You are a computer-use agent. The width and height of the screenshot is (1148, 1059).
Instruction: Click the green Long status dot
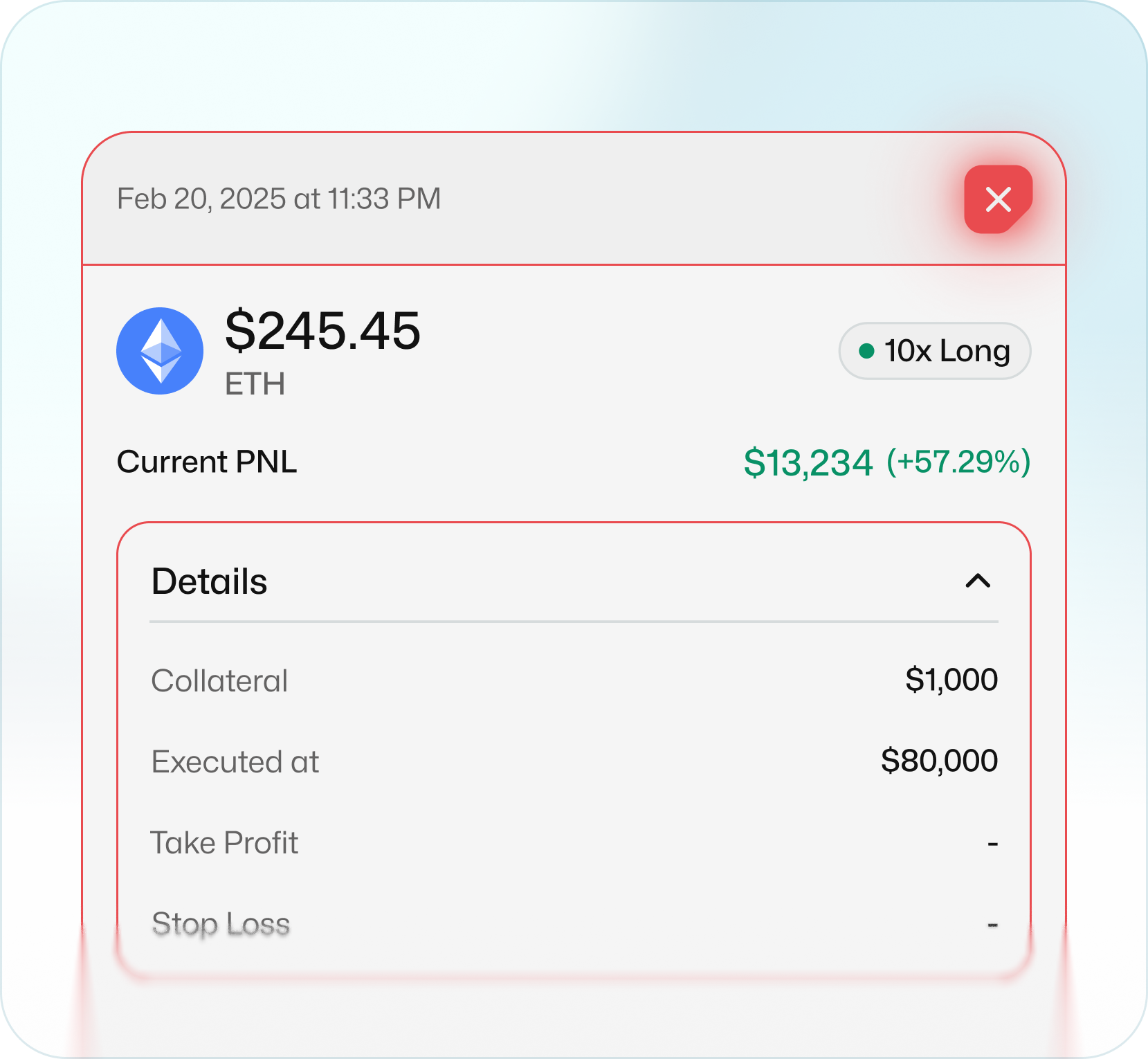tap(866, 351)
